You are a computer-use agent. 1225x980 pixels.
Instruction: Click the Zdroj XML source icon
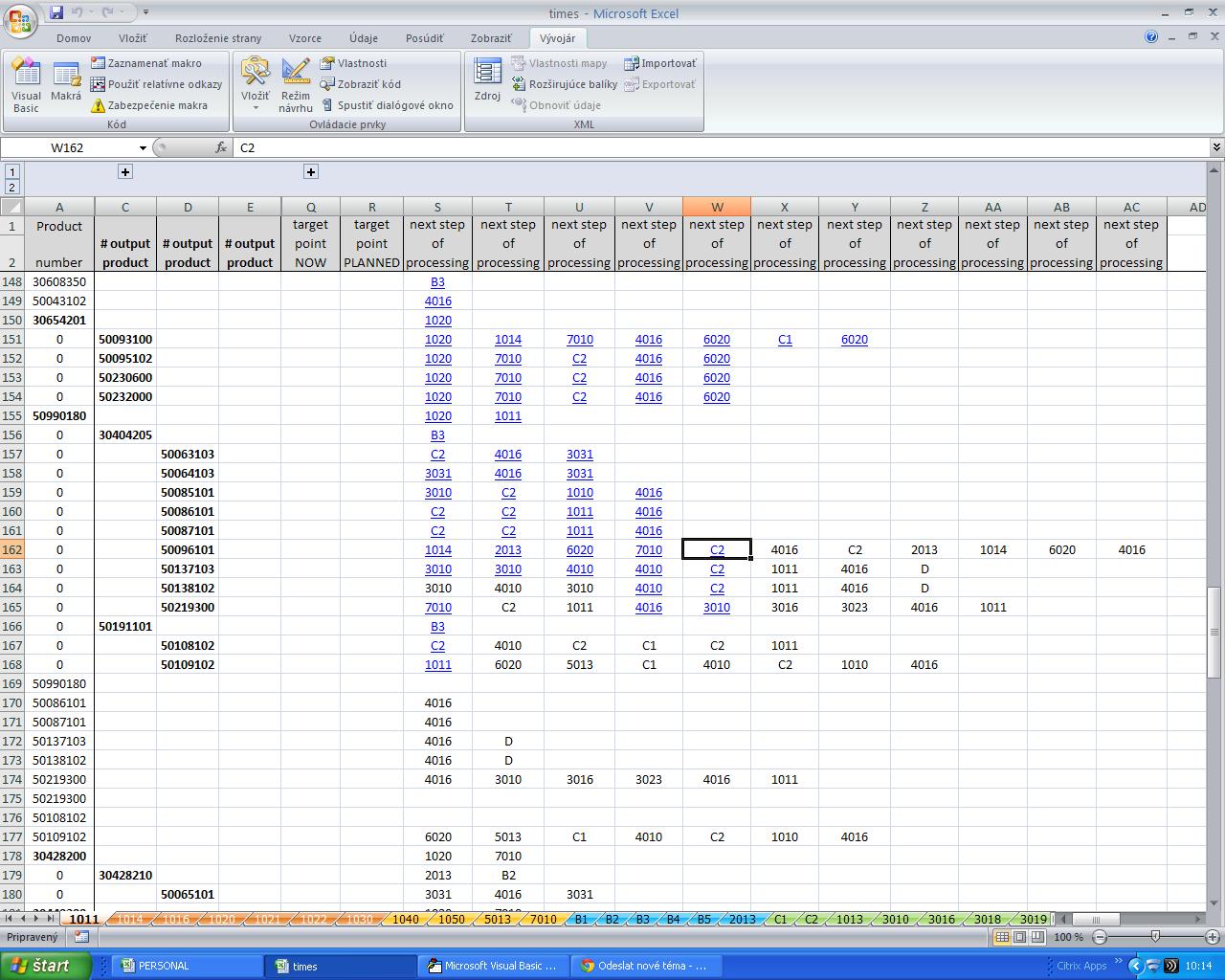487,84
